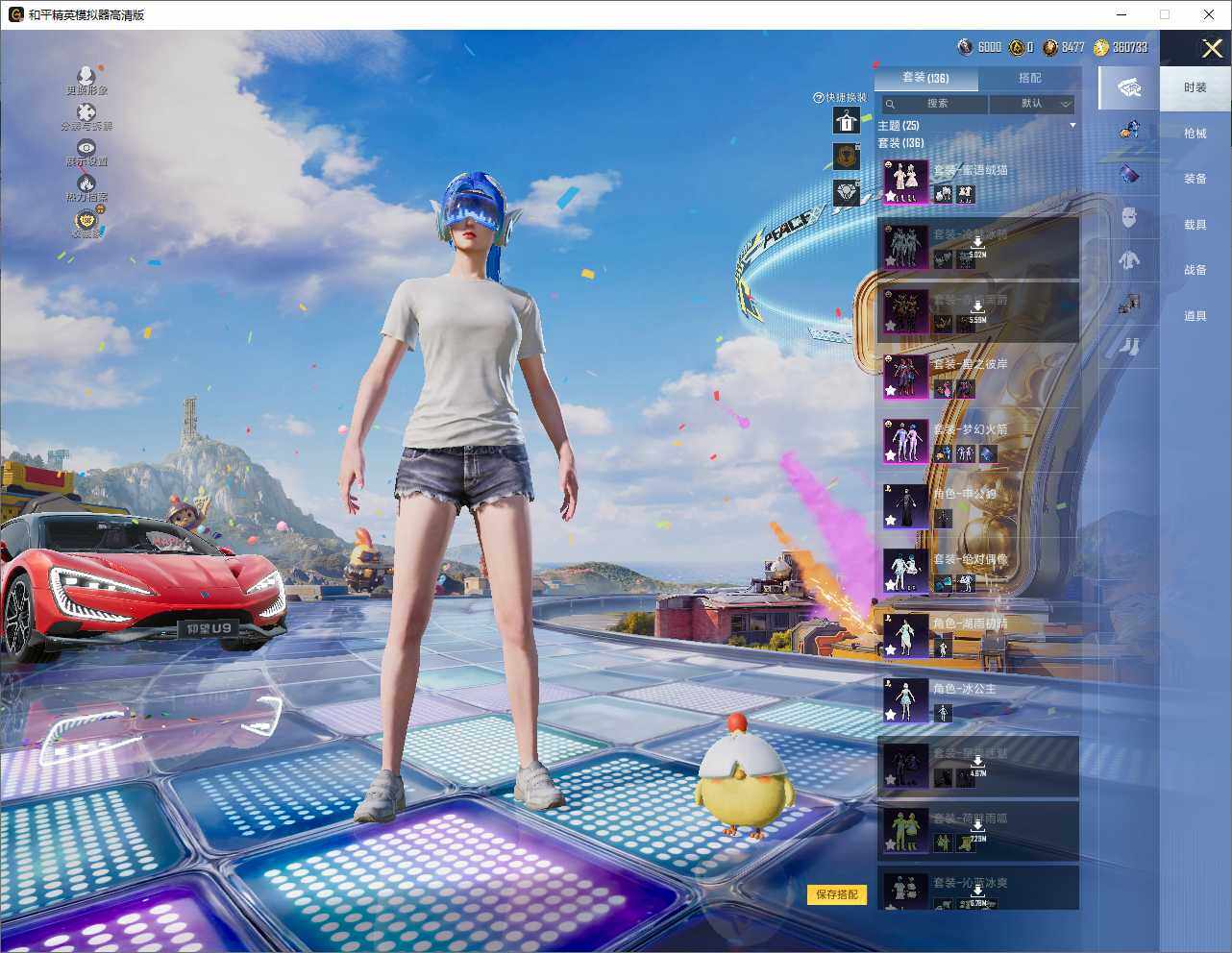The width and height of the screenshot is (1232, 953).
Task: Select the outfit set subcategory icon
Action: point(1129,87)
